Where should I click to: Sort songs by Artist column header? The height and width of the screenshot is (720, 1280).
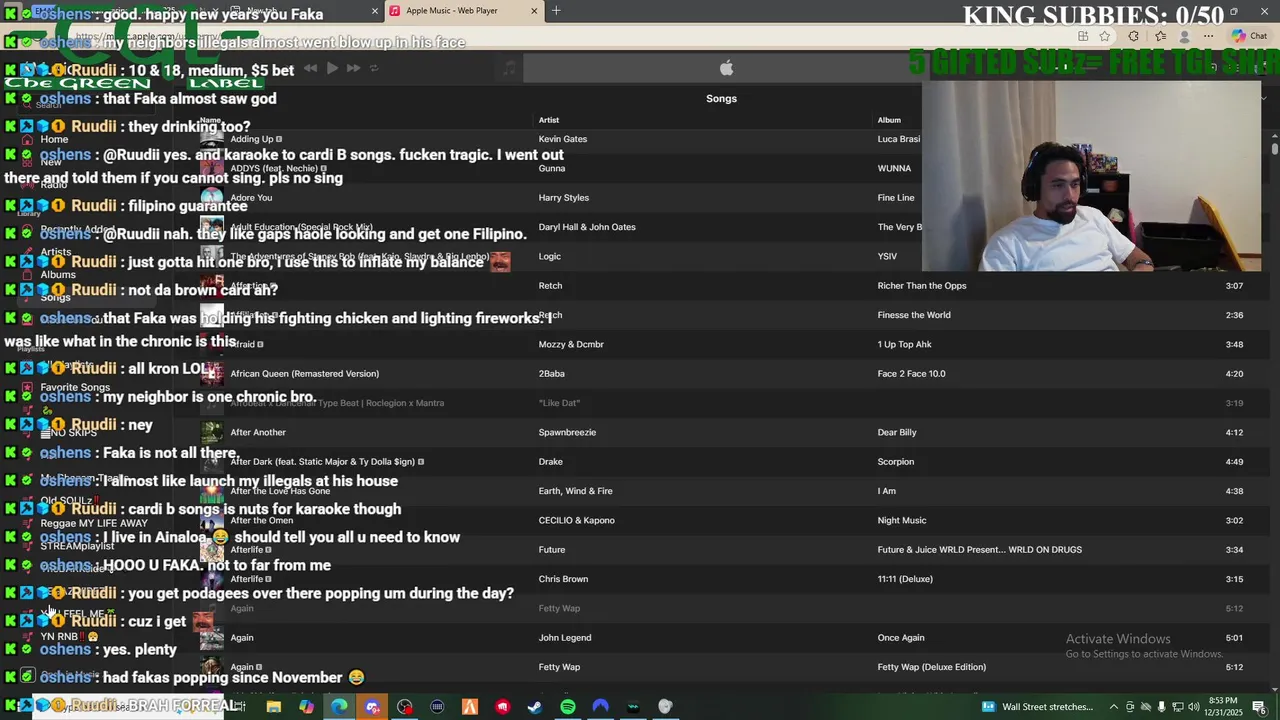(549, 120)
